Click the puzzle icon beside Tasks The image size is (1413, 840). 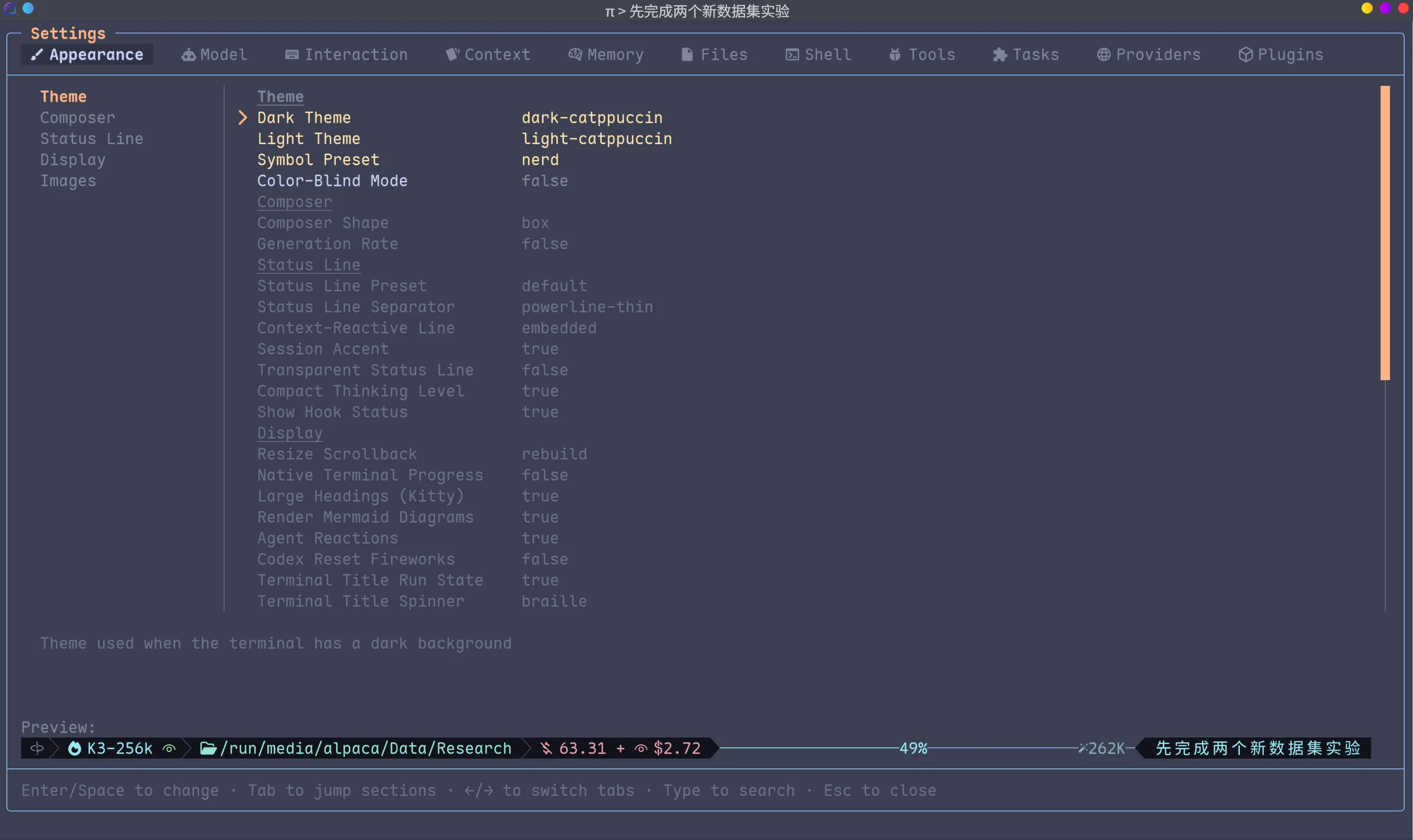[x=1000, y=54]
